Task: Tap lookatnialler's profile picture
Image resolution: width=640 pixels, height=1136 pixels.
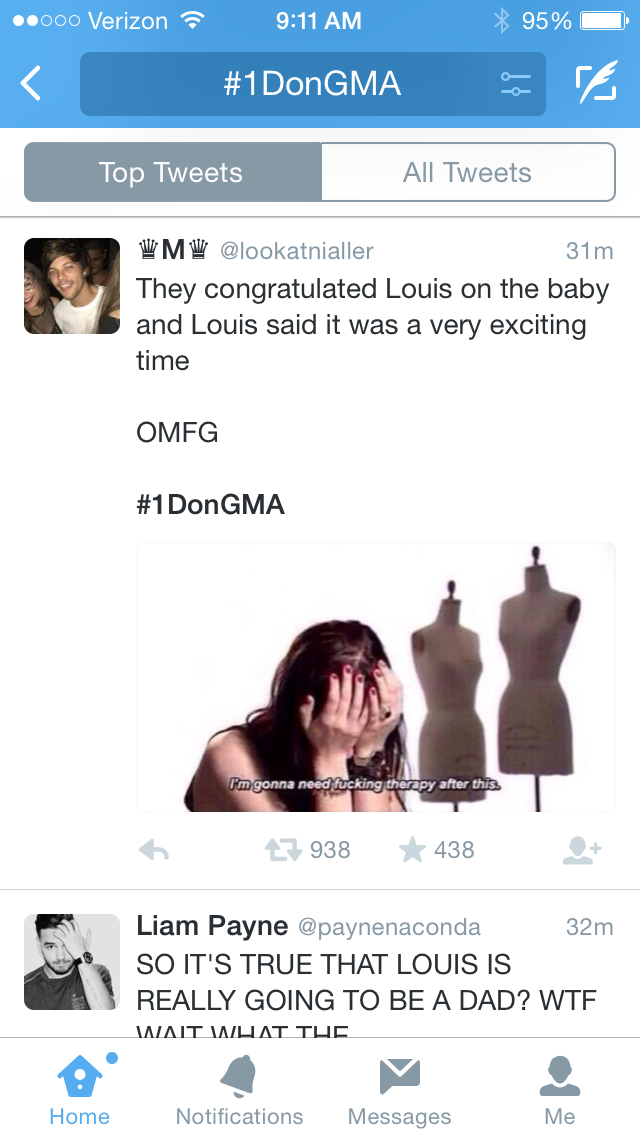Action: pos(72,286)
